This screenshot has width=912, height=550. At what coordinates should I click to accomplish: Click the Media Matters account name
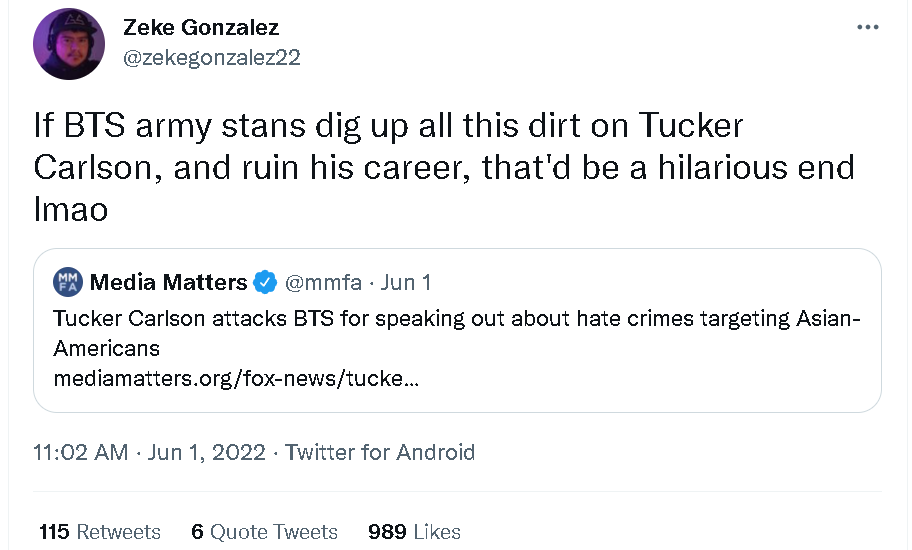[168, 282]
